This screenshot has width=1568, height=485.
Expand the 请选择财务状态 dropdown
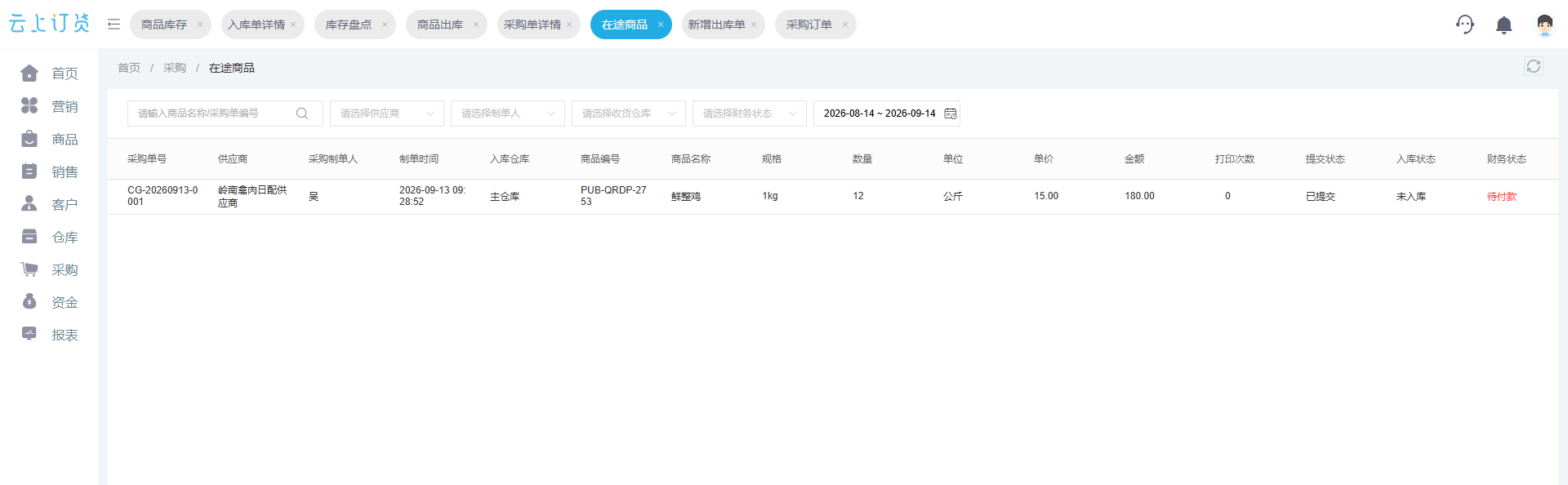[750, 113]
